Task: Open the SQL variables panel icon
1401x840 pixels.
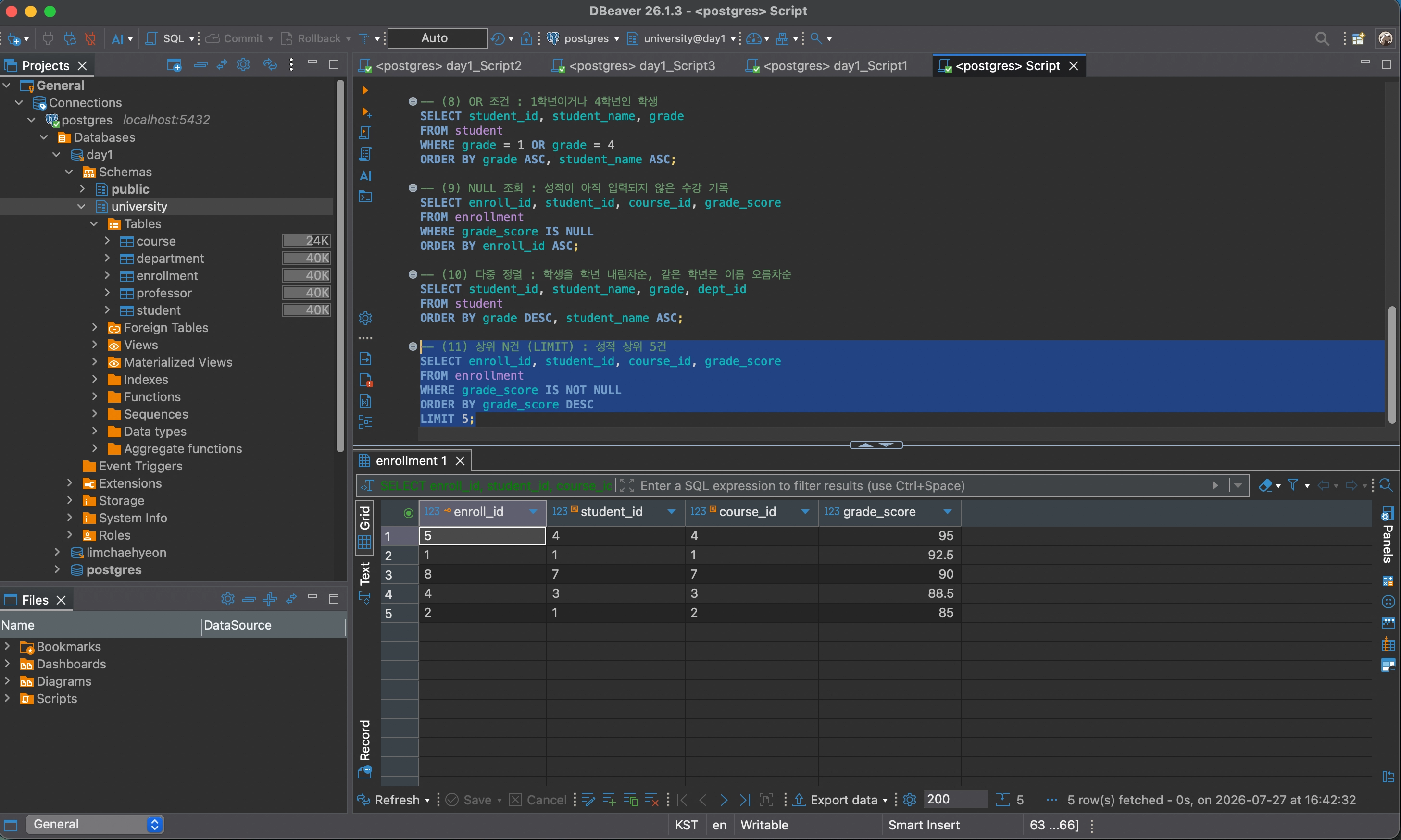Action: point(365,401)
